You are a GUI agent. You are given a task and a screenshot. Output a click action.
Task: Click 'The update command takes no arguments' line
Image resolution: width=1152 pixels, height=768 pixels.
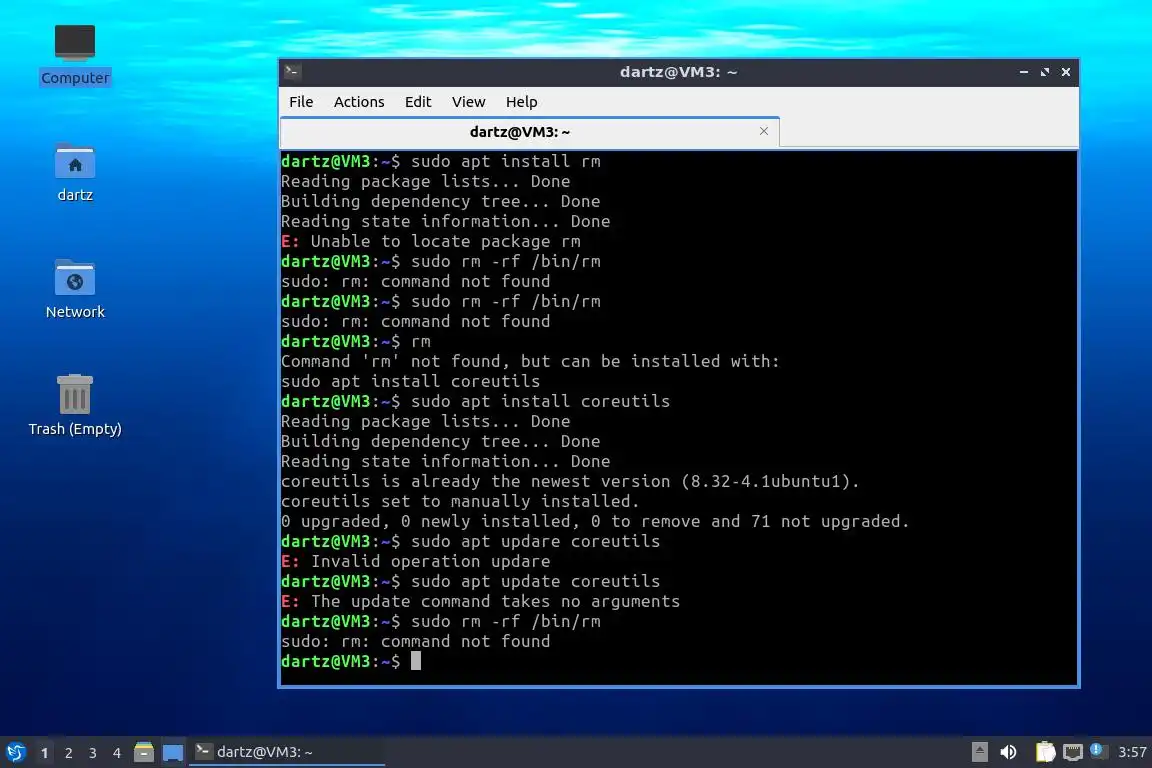point(480,601)
